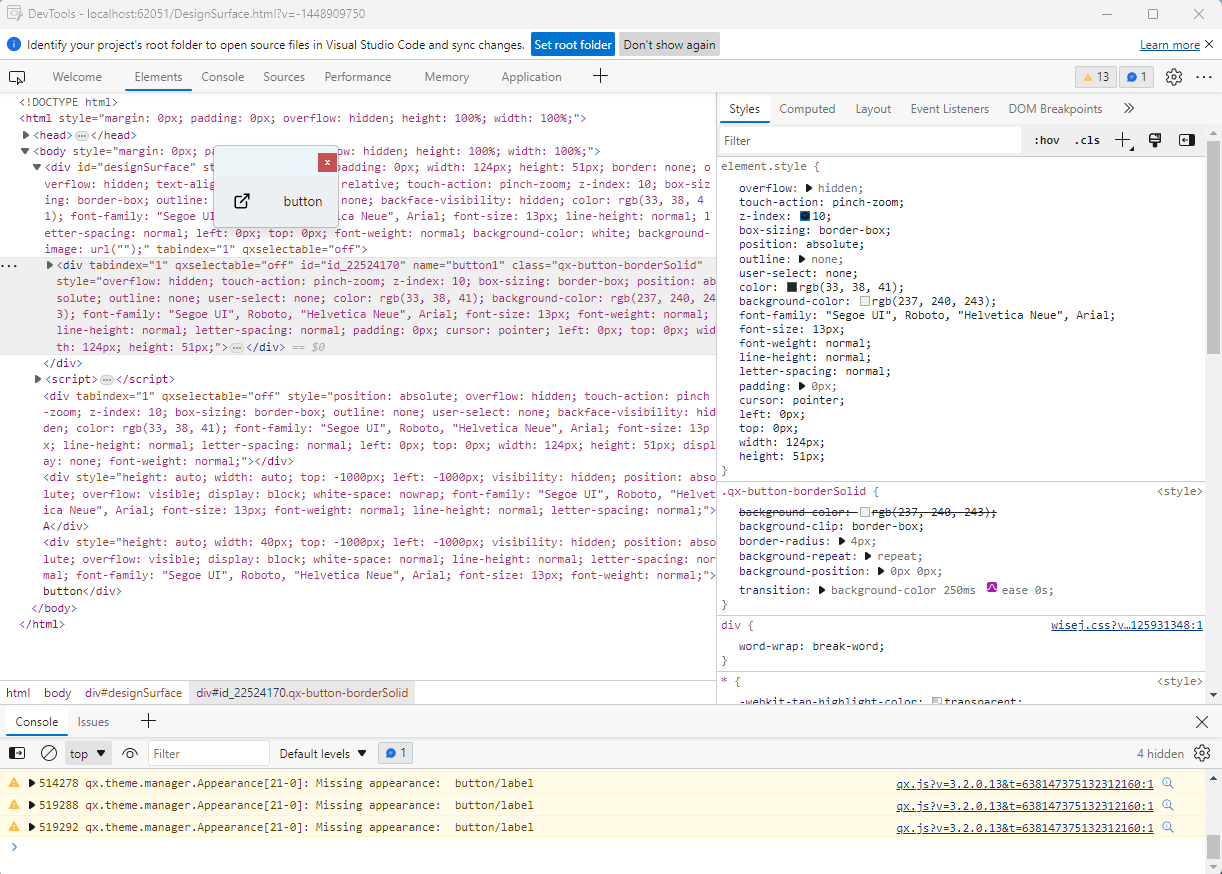Switch to the Issues drawer tab

point(93,722)
